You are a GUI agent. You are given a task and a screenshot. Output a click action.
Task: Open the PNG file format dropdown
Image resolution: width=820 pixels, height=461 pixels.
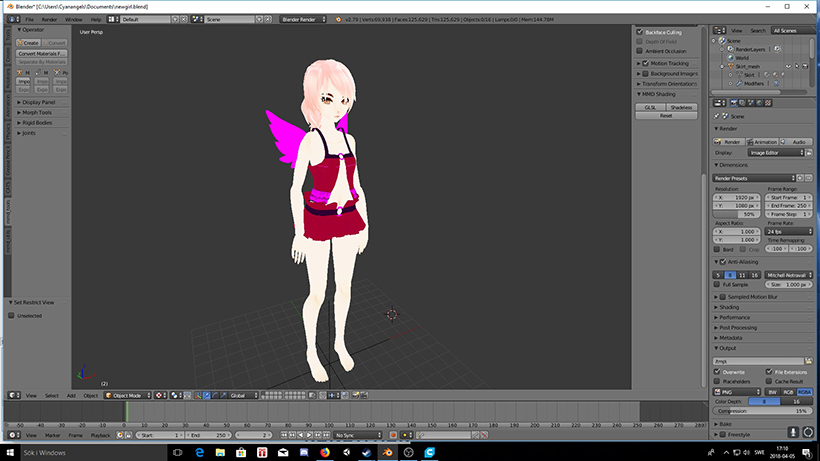(736, 391)
